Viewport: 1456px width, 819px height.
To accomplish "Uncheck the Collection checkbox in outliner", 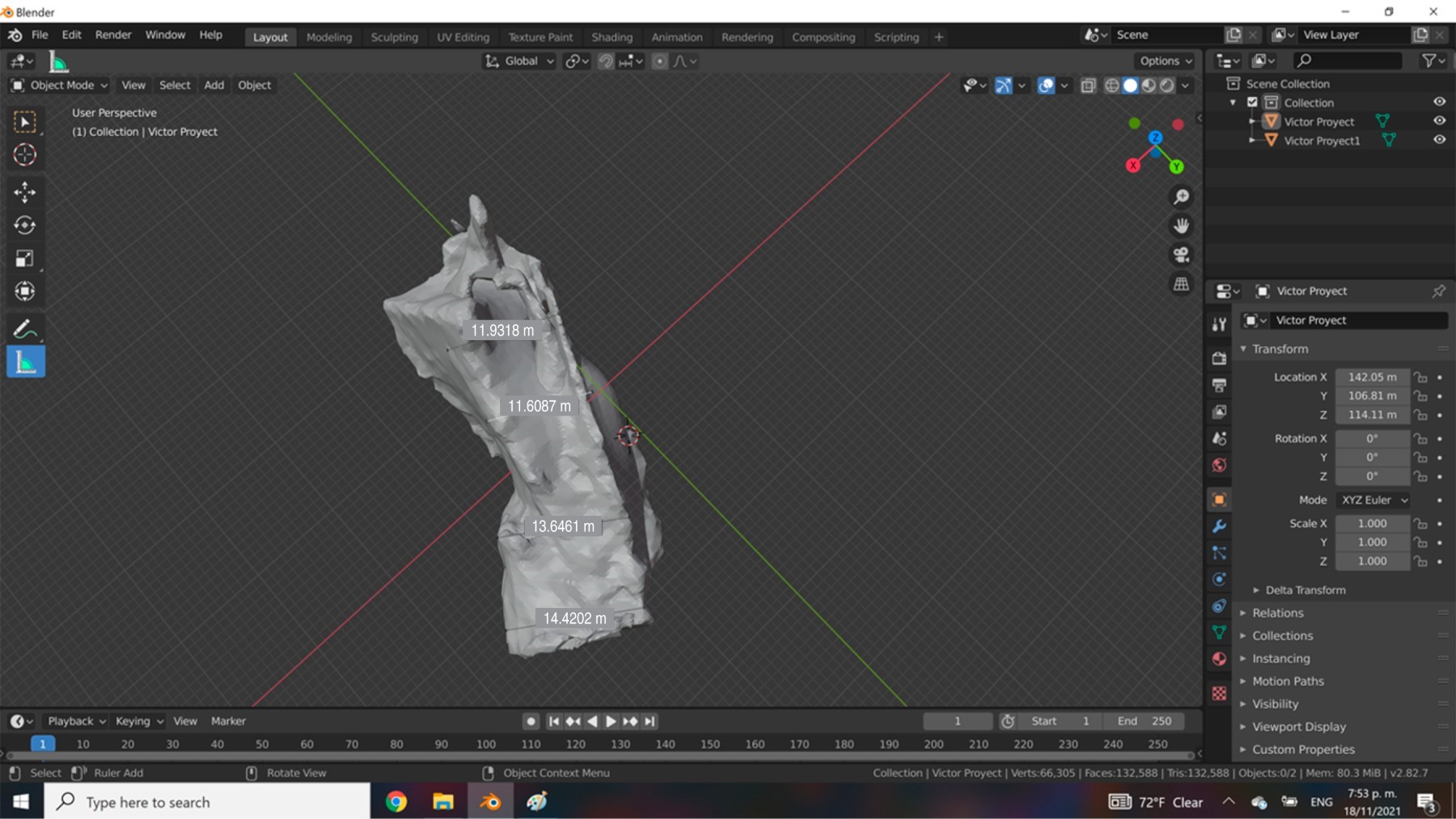I will 1252,103.
